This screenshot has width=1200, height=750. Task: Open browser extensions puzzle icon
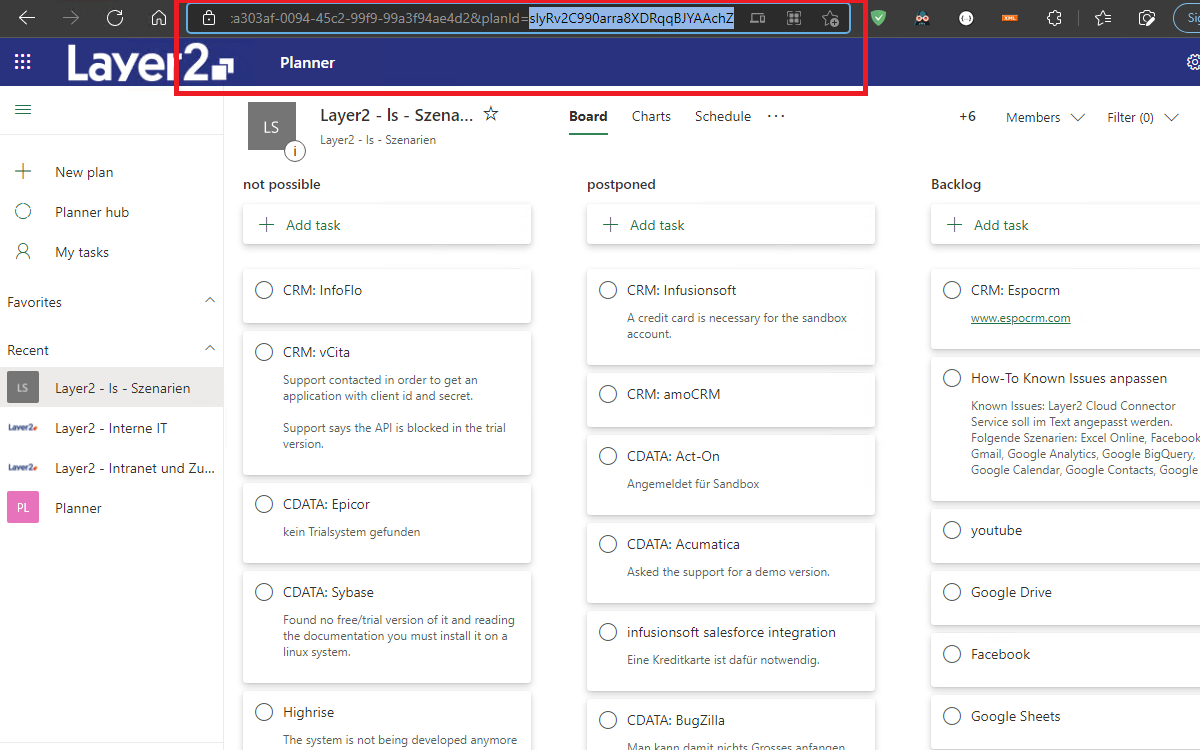1053,18
